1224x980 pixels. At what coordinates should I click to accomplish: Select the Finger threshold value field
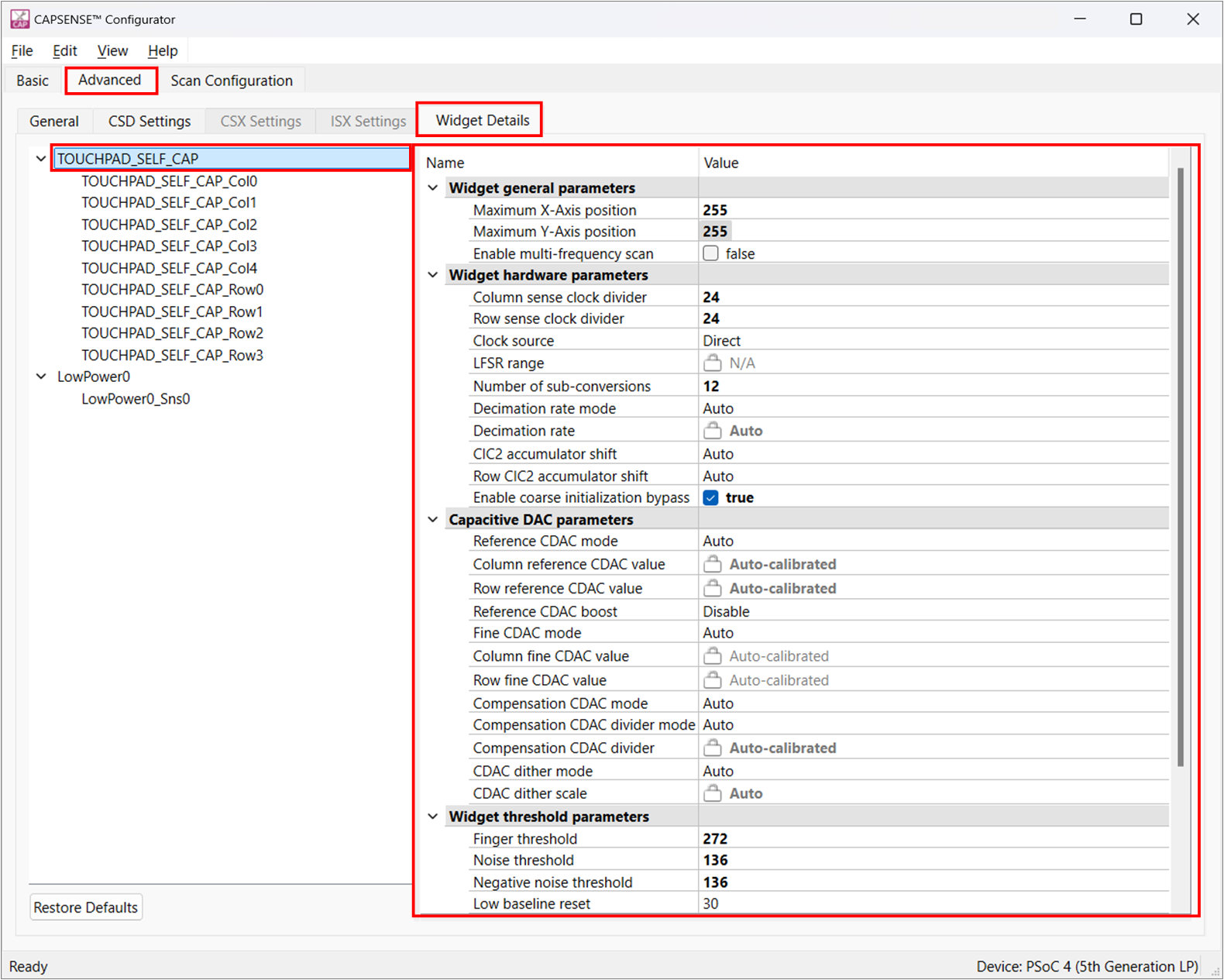point(930,838)
